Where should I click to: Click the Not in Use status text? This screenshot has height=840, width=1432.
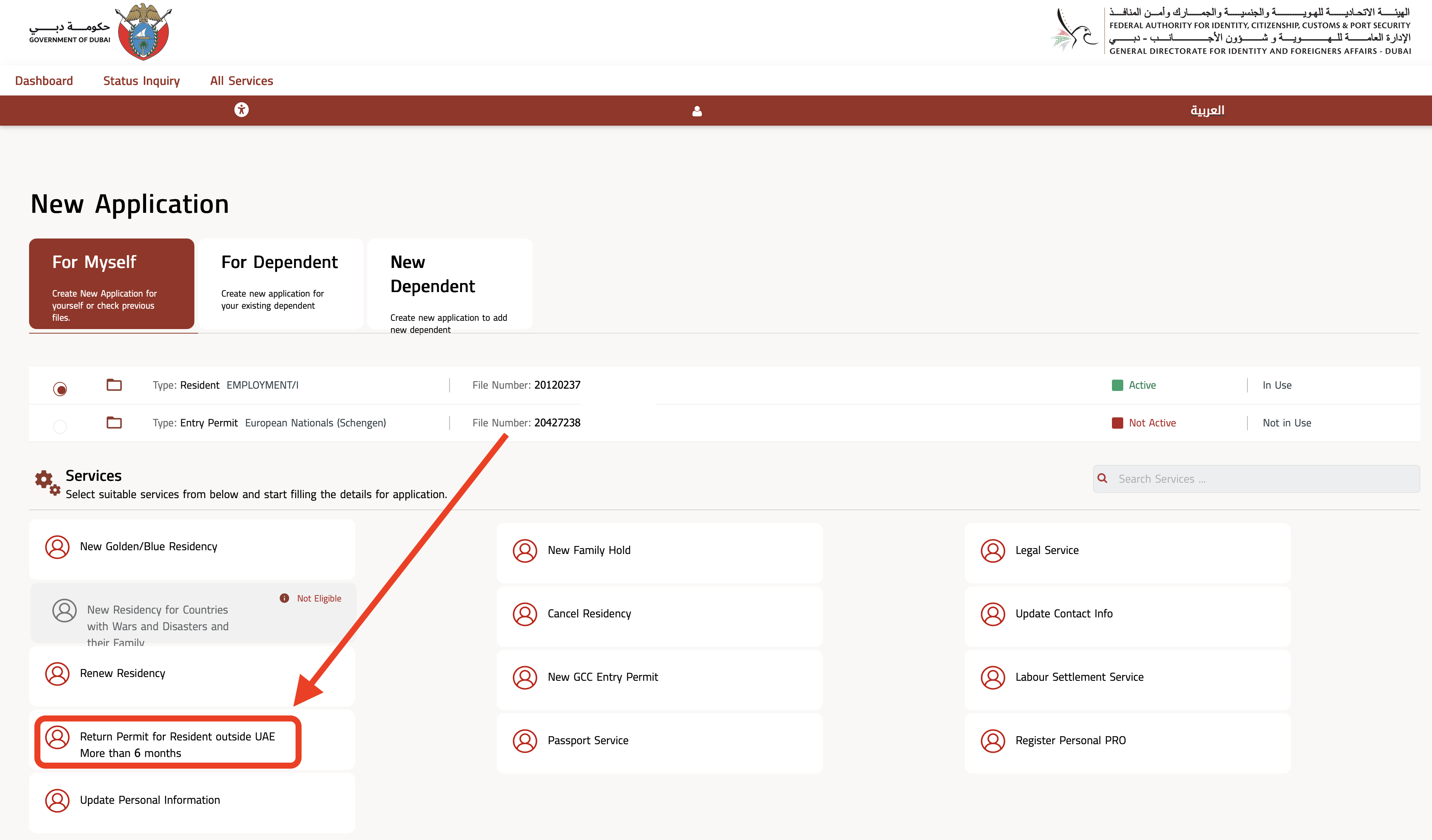click(x=1287, y=423)
